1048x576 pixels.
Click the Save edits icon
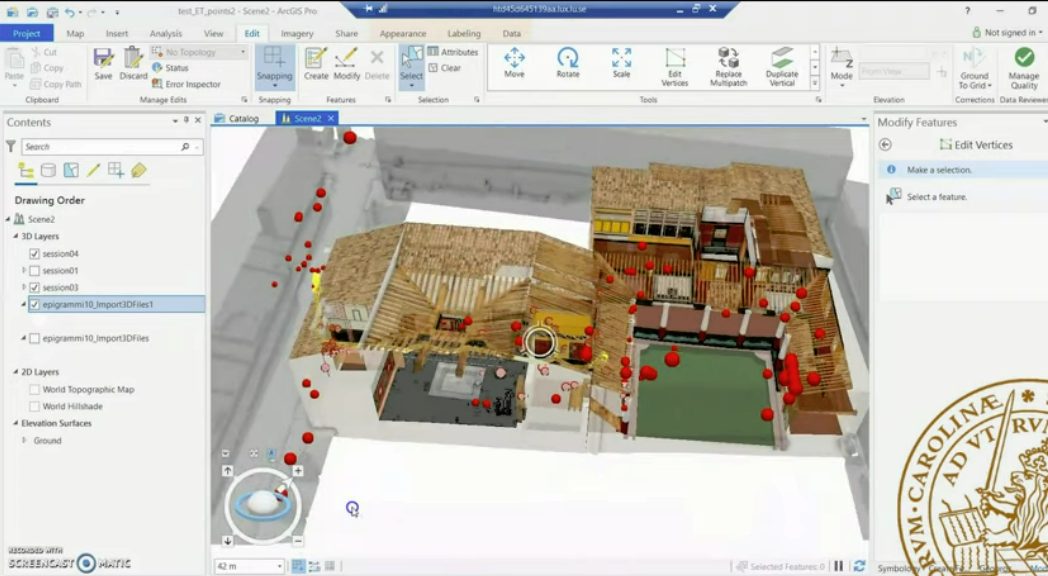103,64
